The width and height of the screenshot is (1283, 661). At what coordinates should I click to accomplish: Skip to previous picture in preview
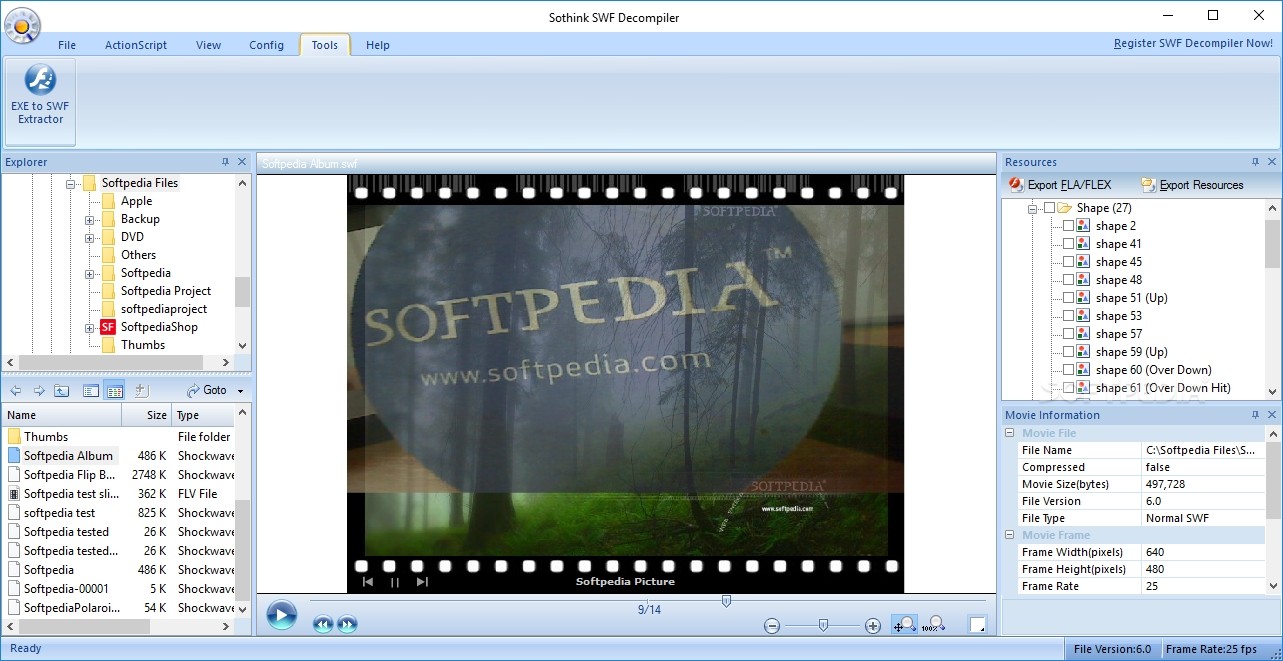pos(368,582)
